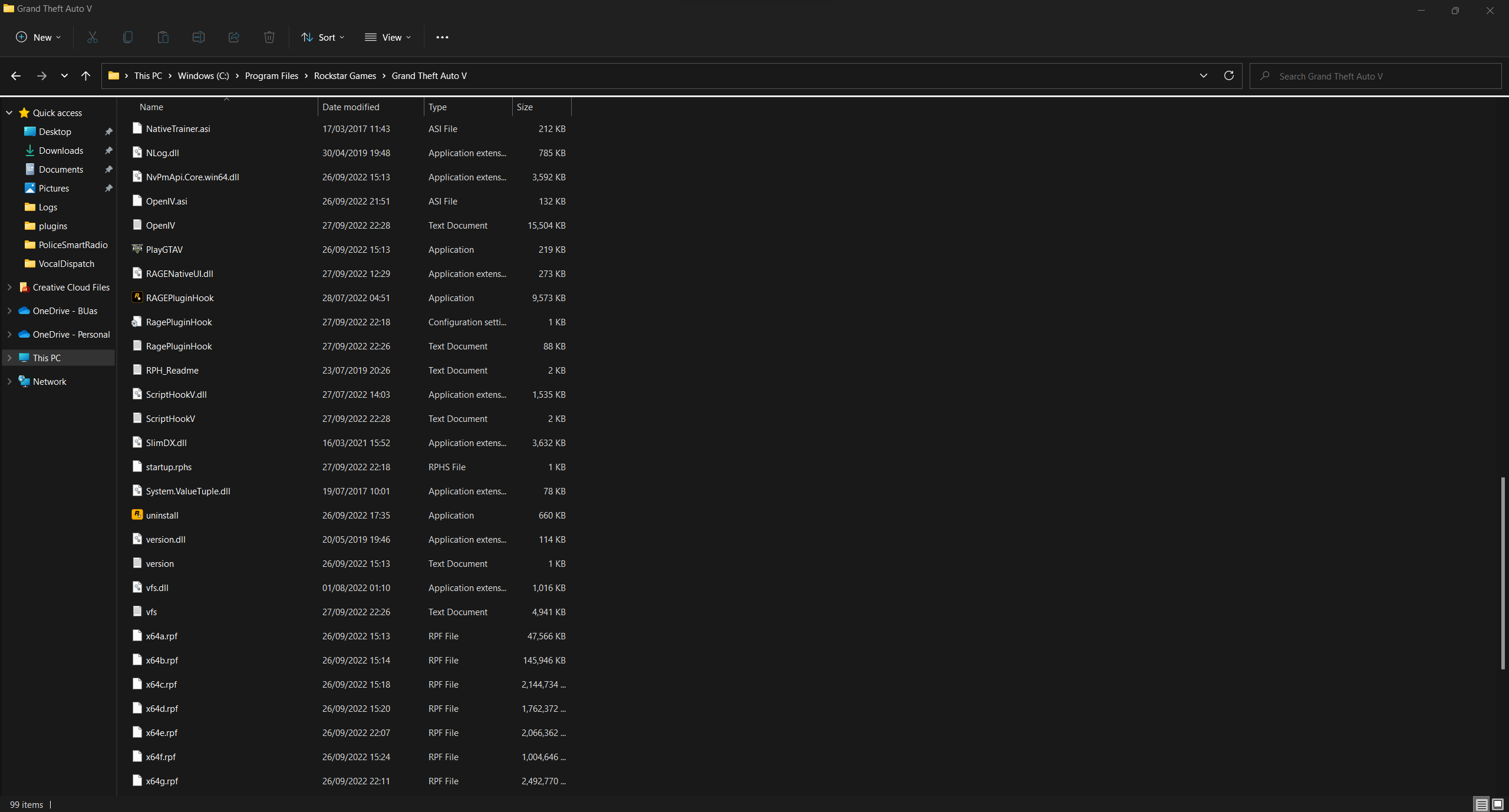Click the Copy icon in toolbar
Image resolution: width=1509 pixels, height=812 pixels.
pyautogui.click(x=128, y=37)
